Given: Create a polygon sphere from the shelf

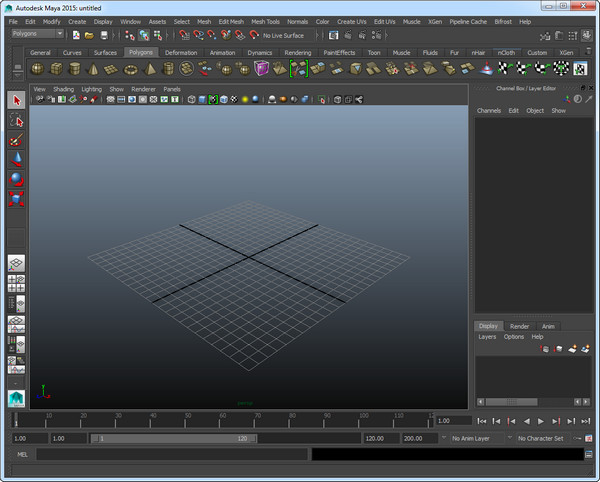Looking at the screenshot, I should point(37,69).
